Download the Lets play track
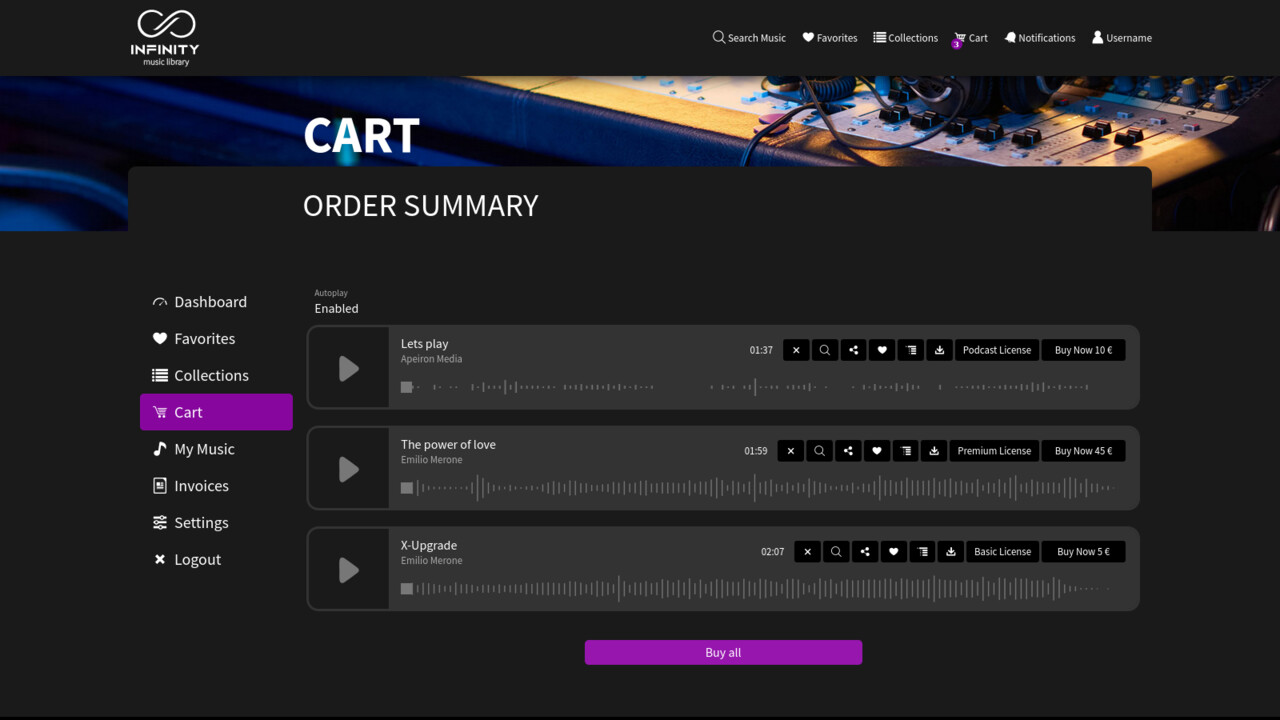The width and height of the screenshot is (1280, 720). pos(939,350)
